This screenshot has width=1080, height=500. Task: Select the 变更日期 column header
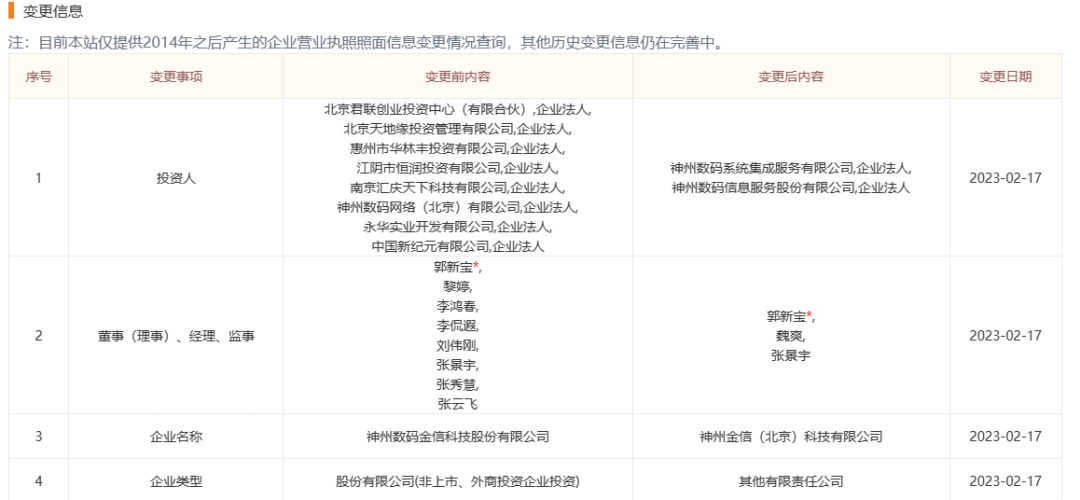pyautogui.click(x=1006, y=76)
